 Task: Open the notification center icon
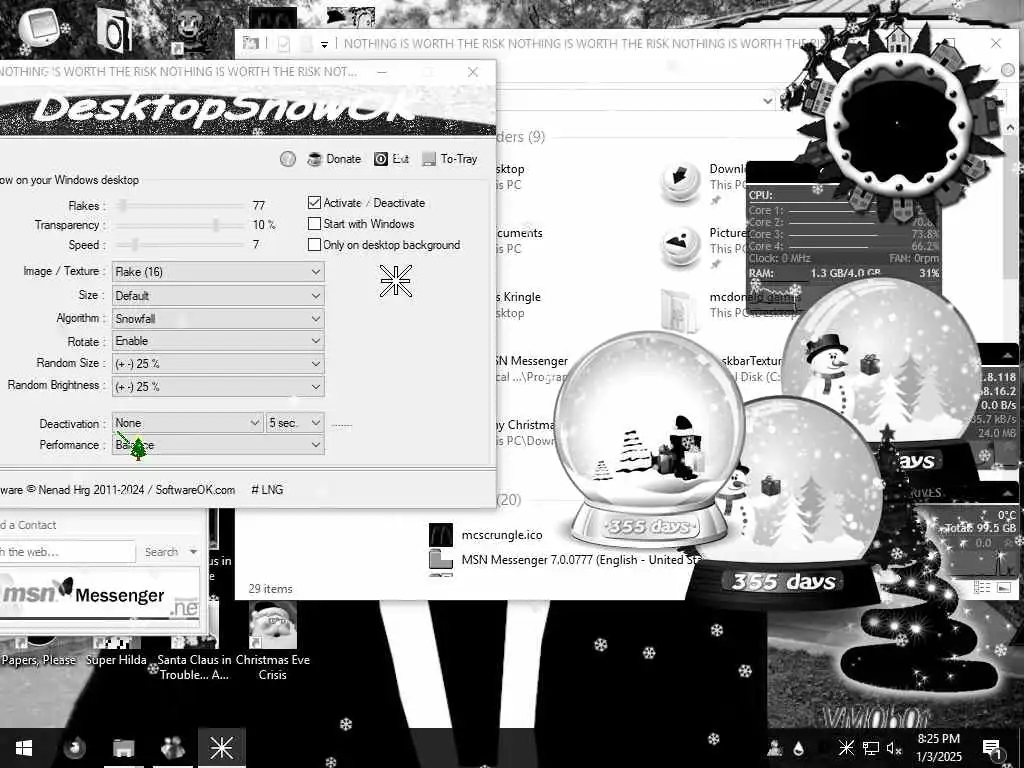click(x=992, y=748)
